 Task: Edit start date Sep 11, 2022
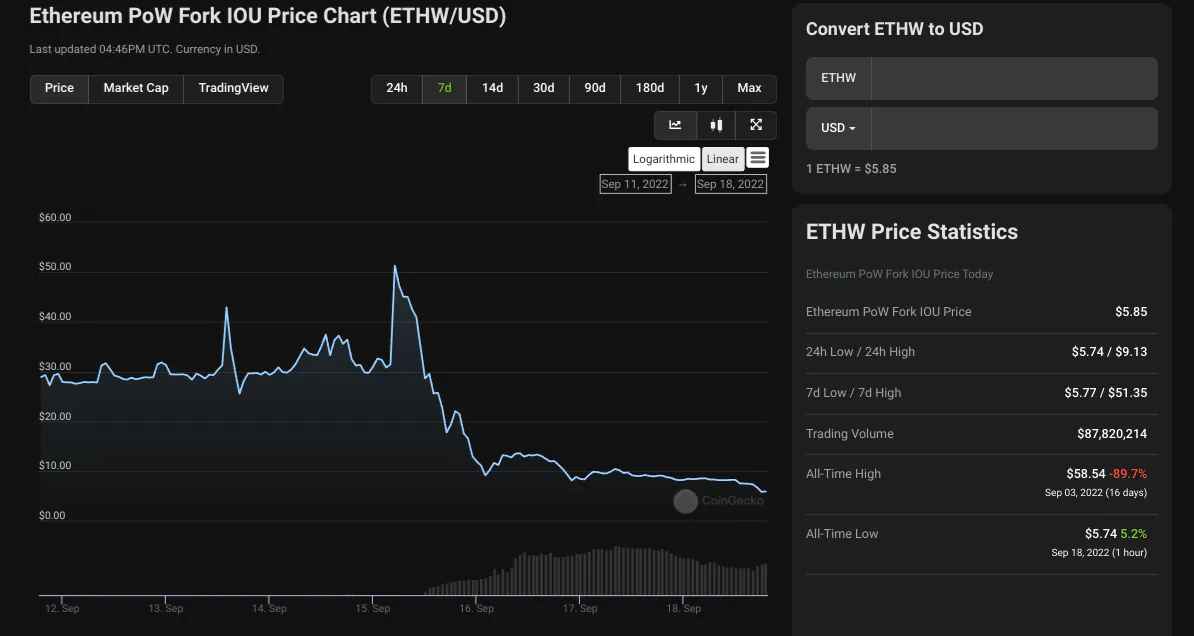635,184
